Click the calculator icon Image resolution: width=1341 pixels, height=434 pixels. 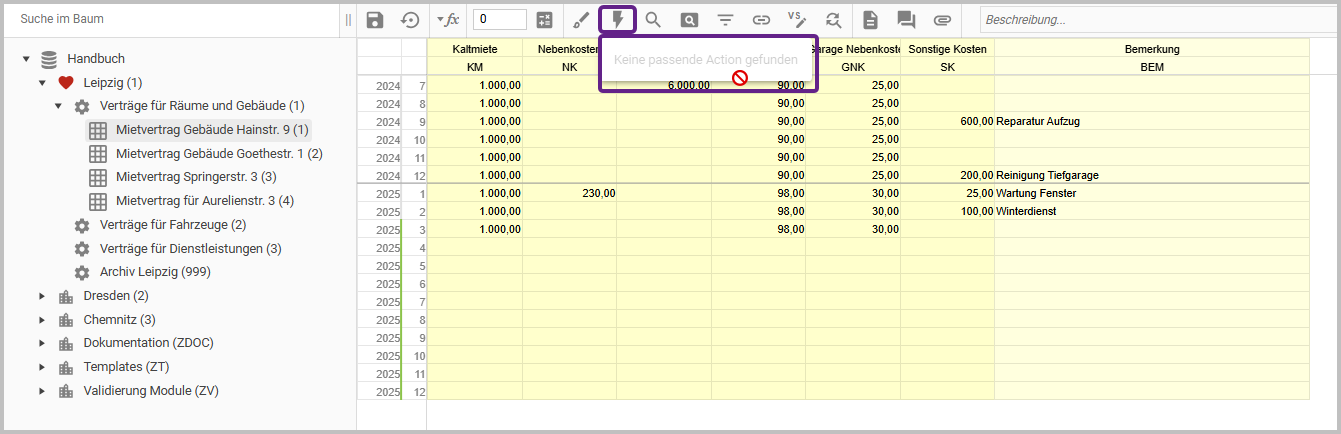pyautogui.click(x=545, y=20)
